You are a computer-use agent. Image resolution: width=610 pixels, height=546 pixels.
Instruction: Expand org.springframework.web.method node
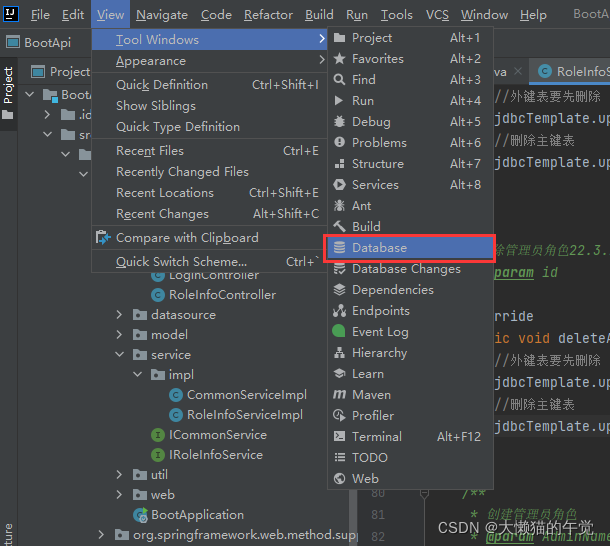coord(101,535)
